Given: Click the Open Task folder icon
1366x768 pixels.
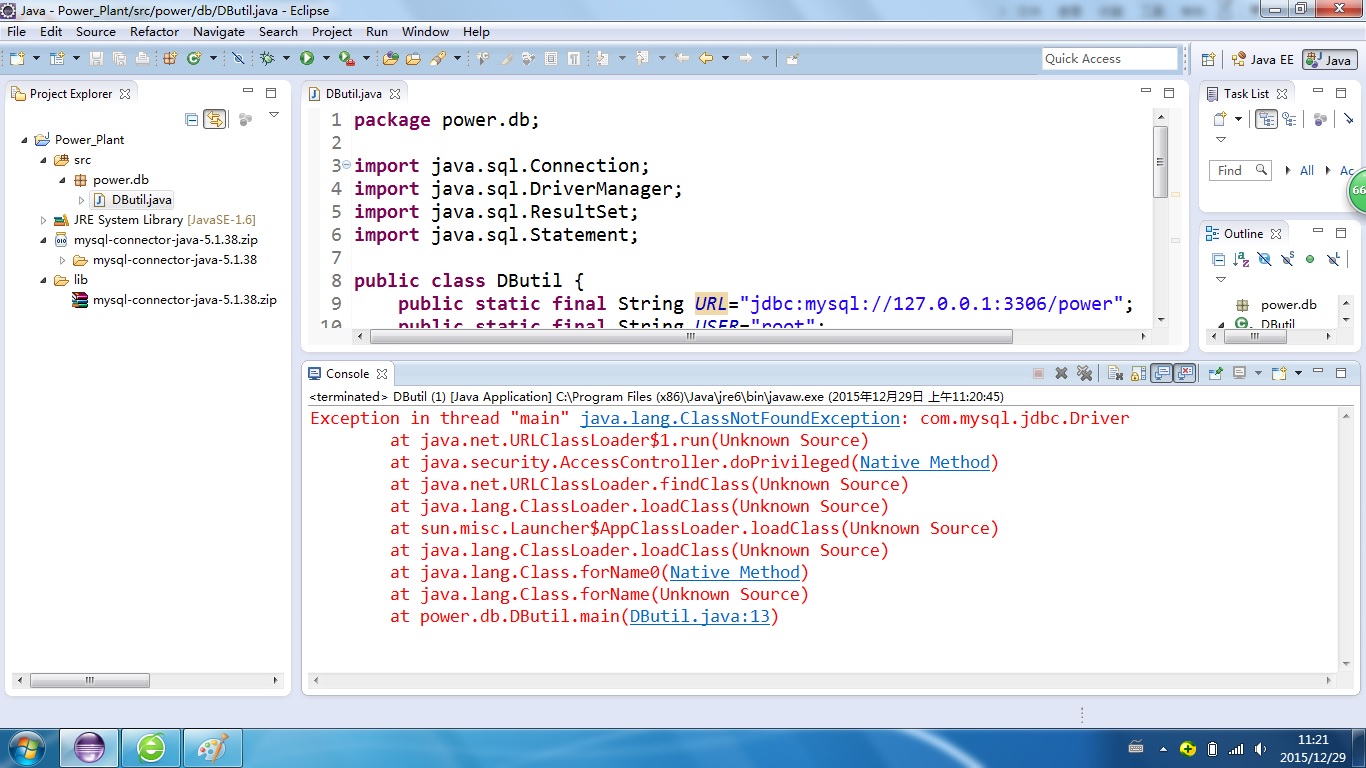Looking at the screenshot, I should (x=413, y=58).
